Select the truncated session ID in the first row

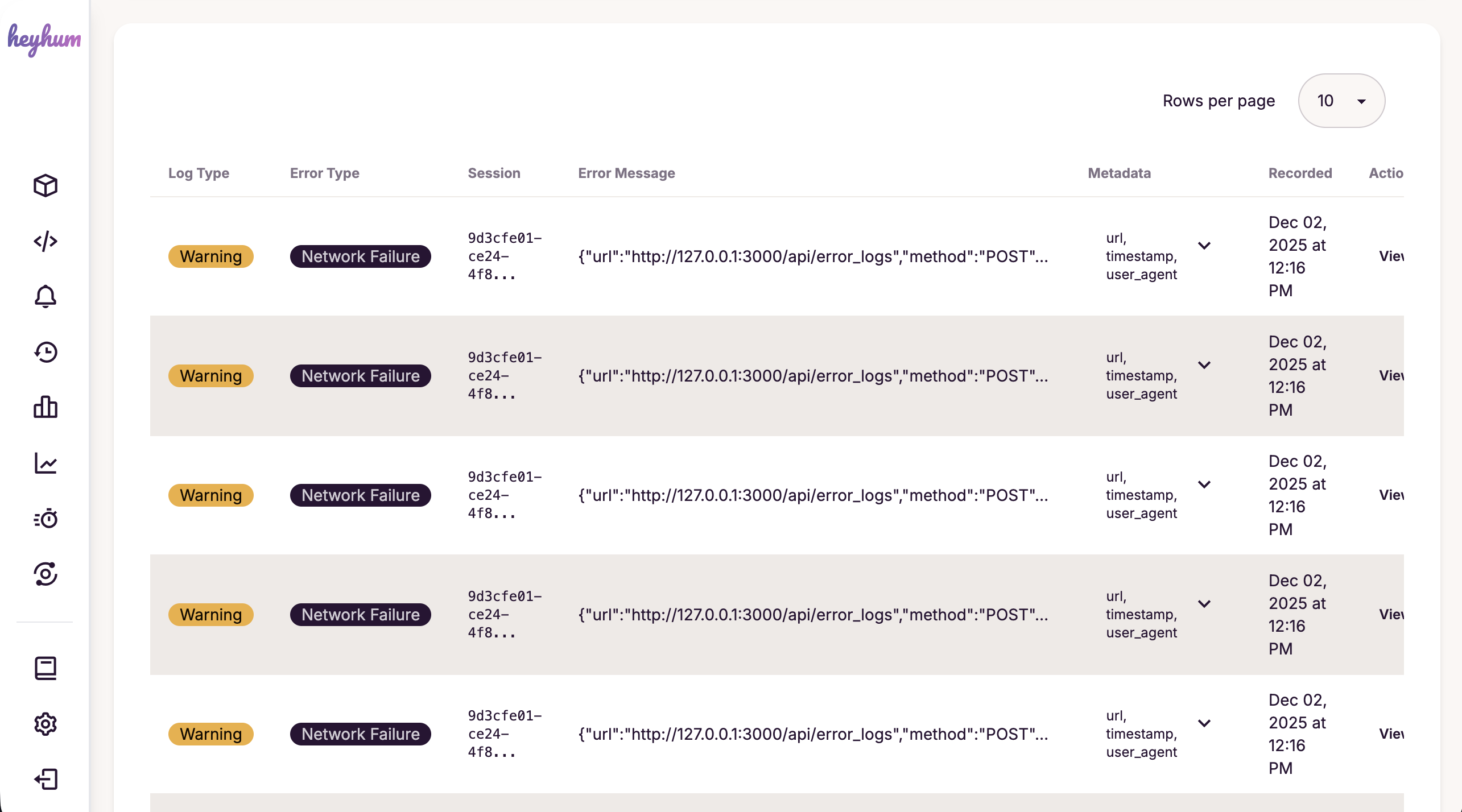[x=504, y=256]
